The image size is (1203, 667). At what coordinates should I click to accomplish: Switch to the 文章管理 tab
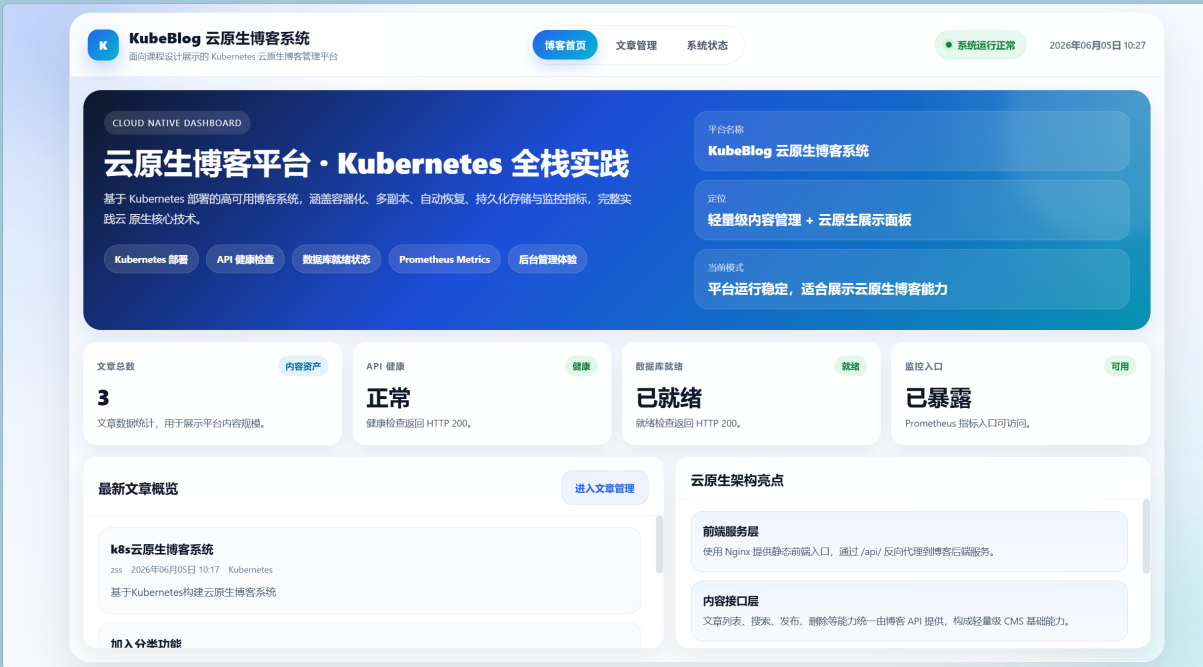point(636,45)
